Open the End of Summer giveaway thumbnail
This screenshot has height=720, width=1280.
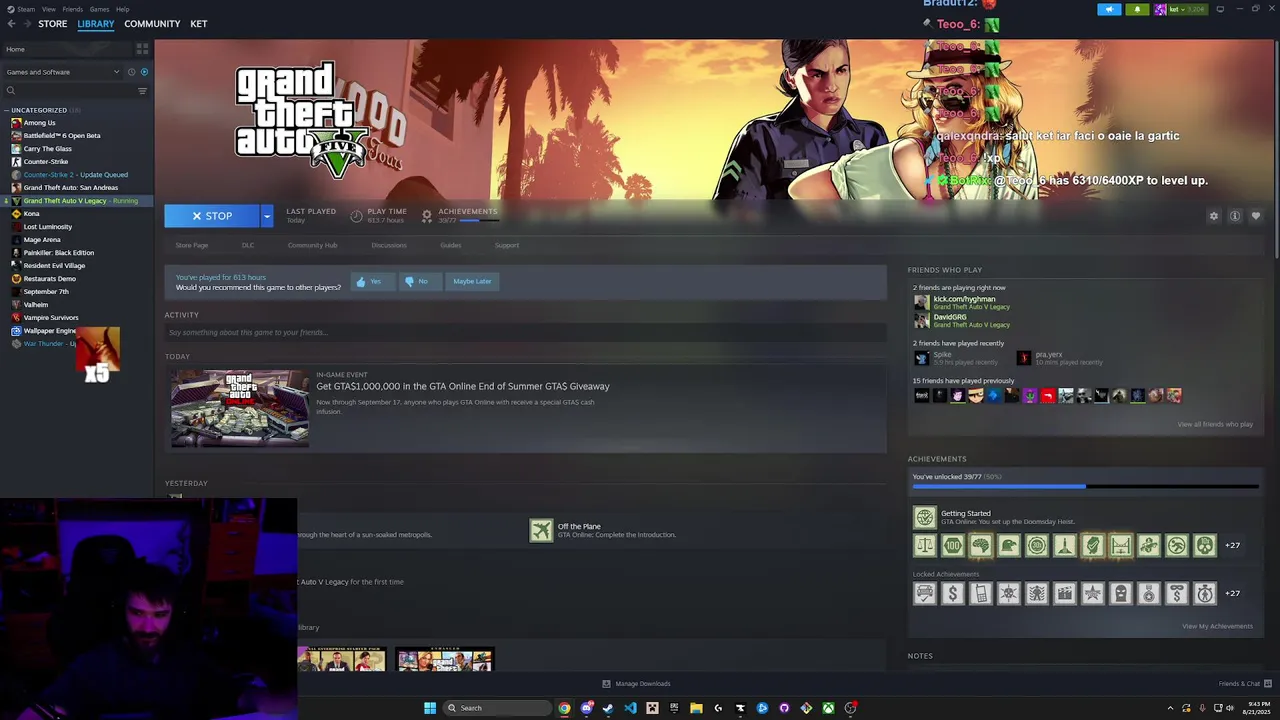240,408
